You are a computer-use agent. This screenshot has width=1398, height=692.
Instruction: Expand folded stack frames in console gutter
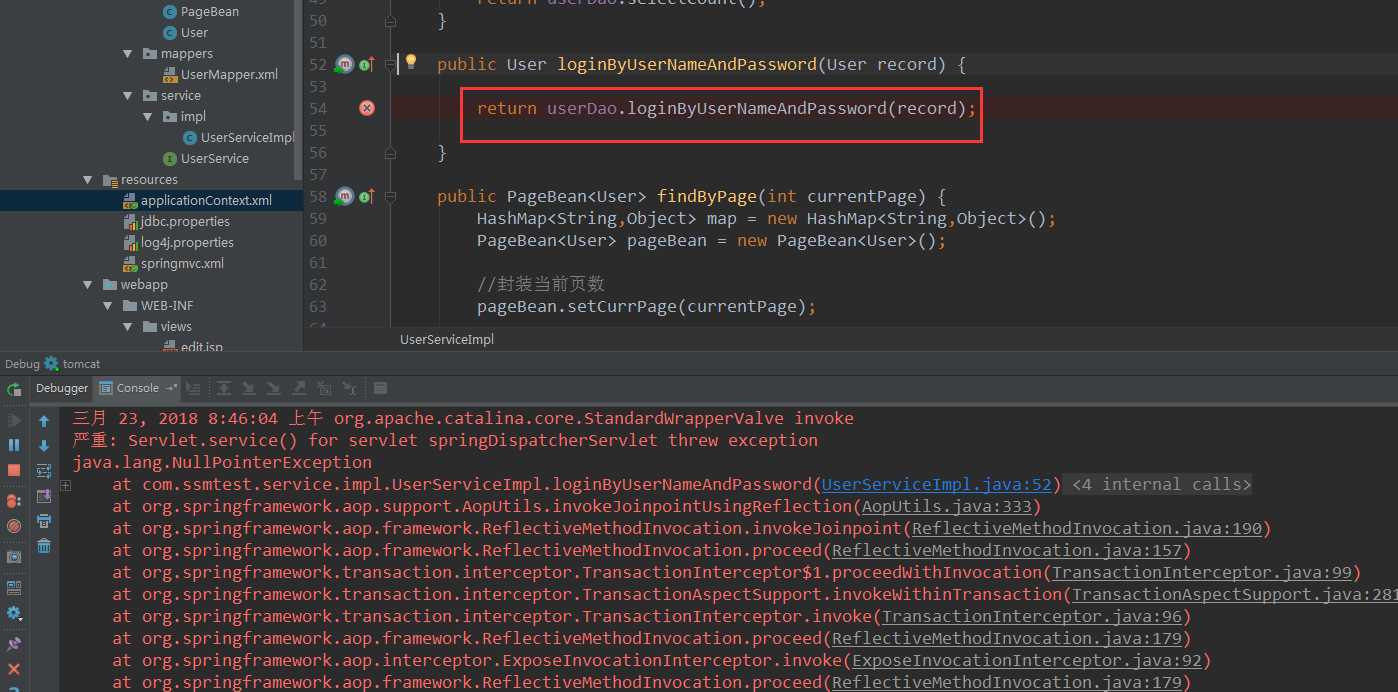pos(65,485)
